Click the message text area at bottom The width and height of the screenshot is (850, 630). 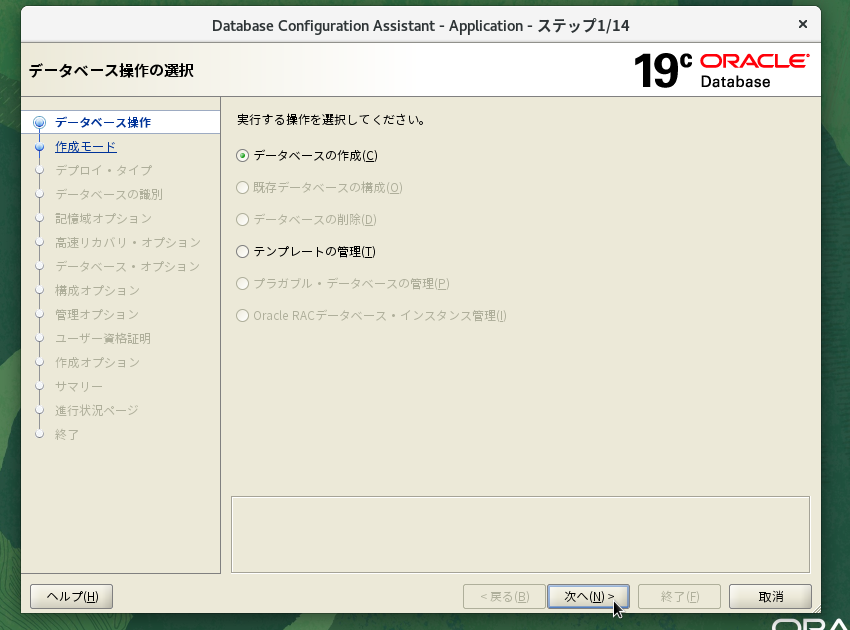[520, 535]
